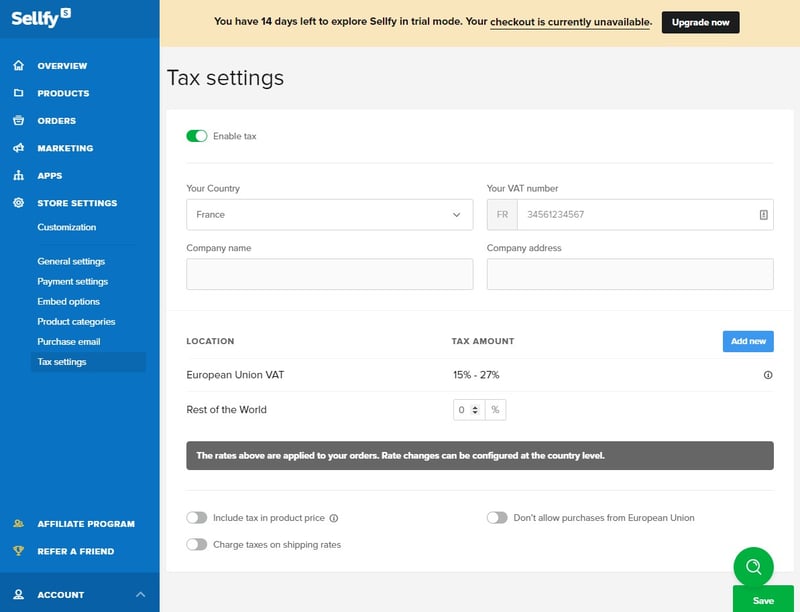Adjust Rest of the World tax stepper
This screenshot has height=612, width=800.
475,409
